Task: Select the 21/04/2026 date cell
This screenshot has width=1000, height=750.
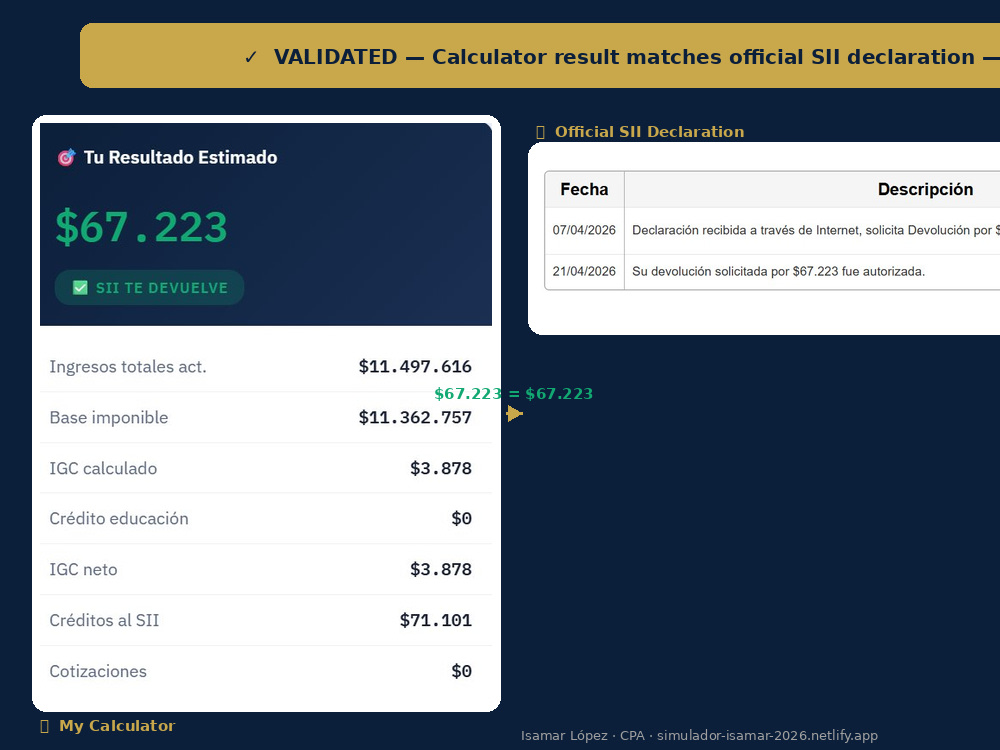Action: pos(584,272)
